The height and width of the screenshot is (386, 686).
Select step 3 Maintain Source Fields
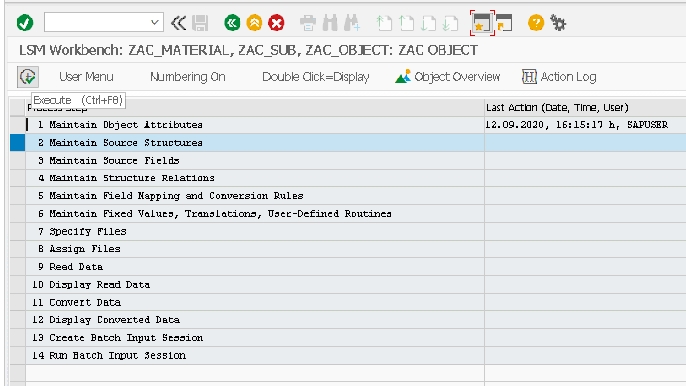click(255, 161)
